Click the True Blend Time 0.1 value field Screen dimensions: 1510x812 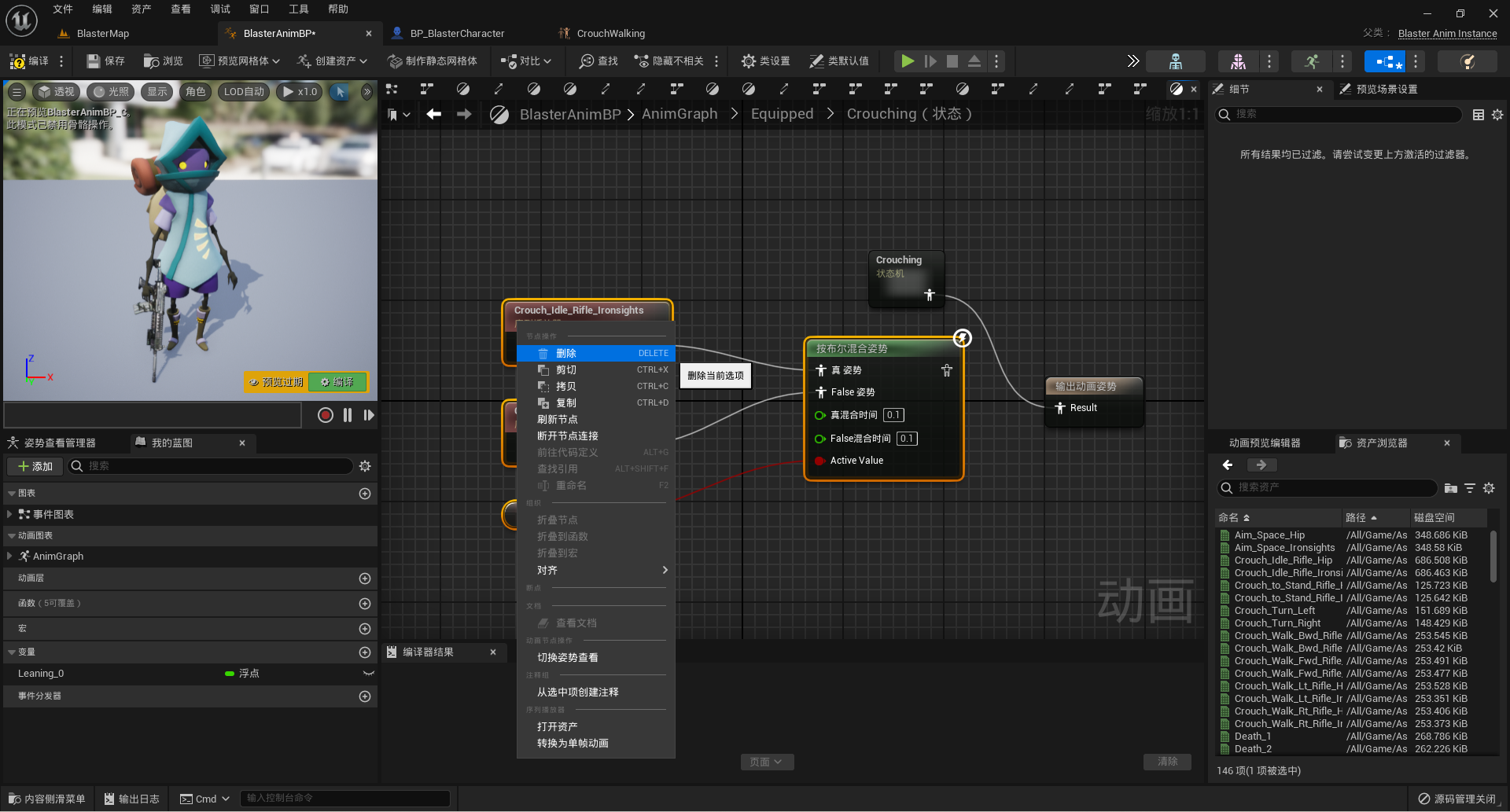click(x=893, y=415)
